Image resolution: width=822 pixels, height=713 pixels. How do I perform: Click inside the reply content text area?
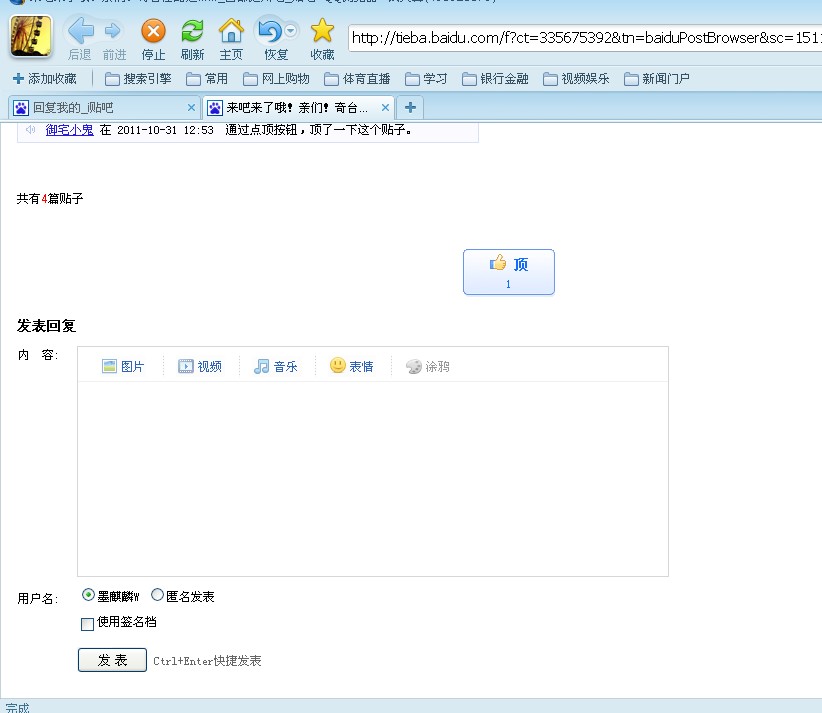(x=373, y=479)
